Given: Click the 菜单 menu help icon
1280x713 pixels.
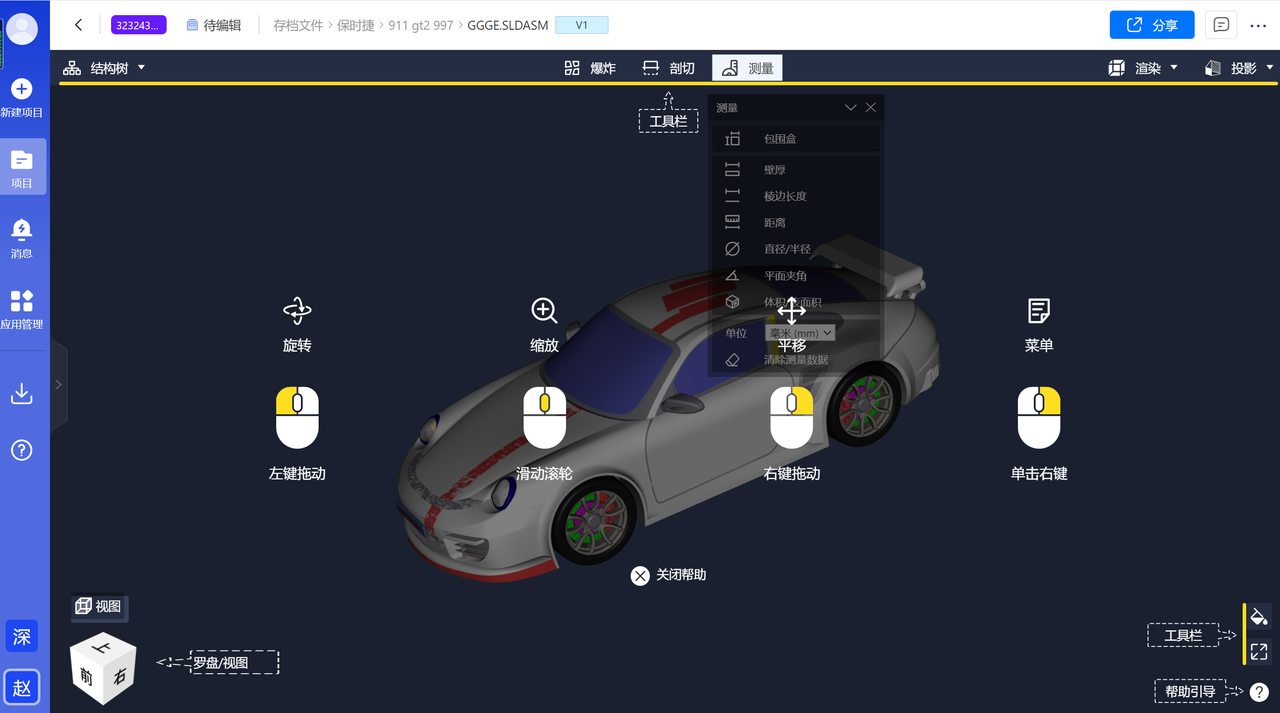Looking at the screenshot, I should [1039, 311].
